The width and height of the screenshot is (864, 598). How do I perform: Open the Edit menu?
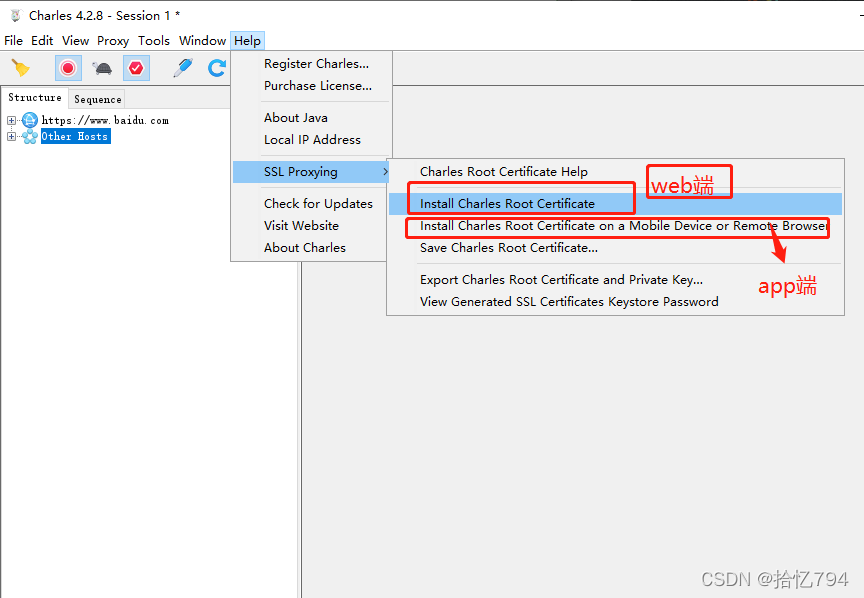[x=42, y=41]
